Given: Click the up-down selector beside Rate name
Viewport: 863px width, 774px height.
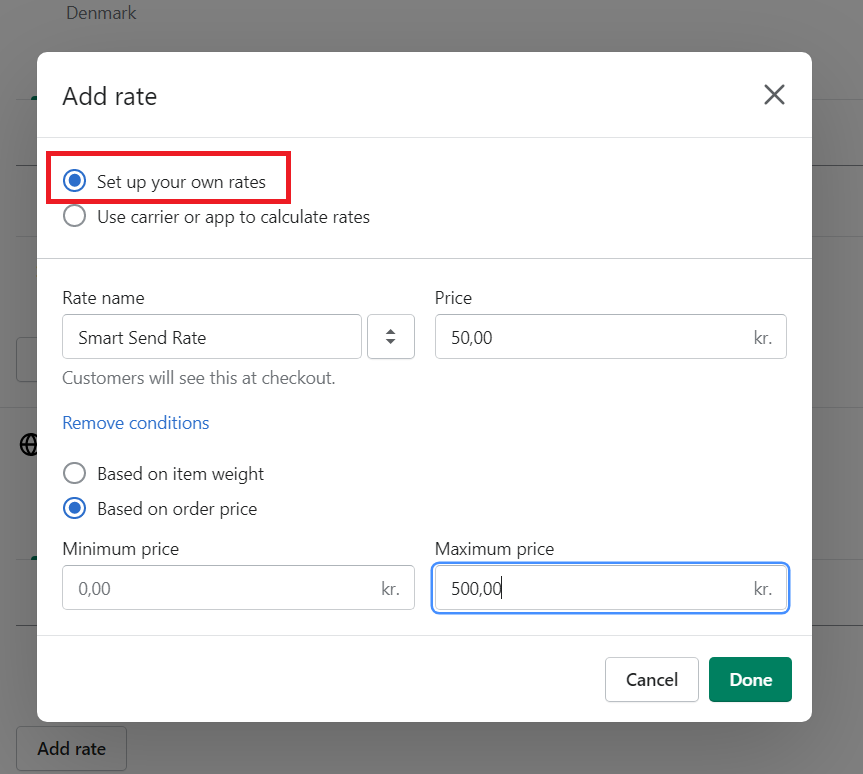Looking at the screenshot, I should coord(390,337).
